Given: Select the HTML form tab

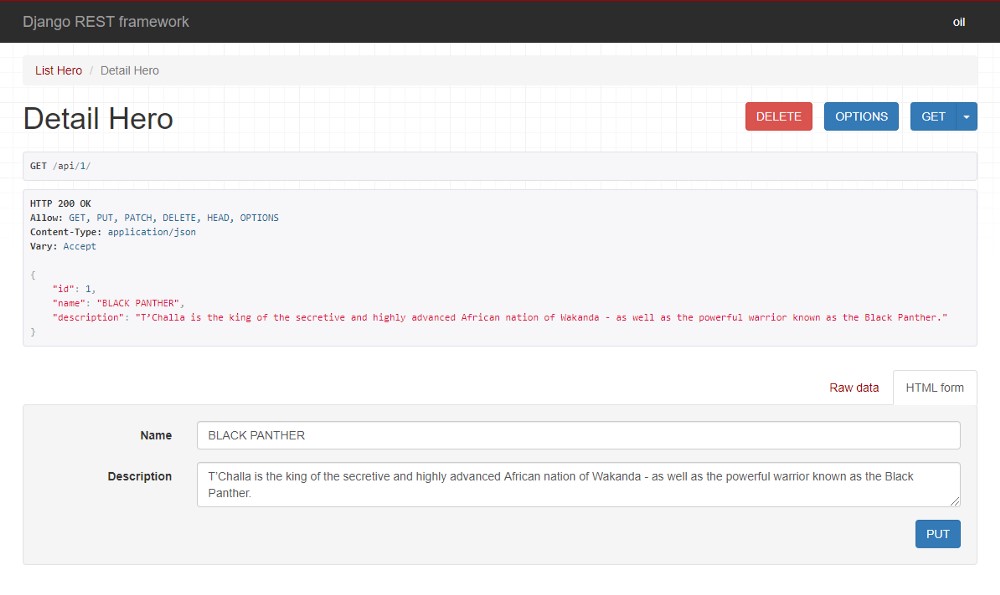Looking at the screenshot, I should click(935, 388).
